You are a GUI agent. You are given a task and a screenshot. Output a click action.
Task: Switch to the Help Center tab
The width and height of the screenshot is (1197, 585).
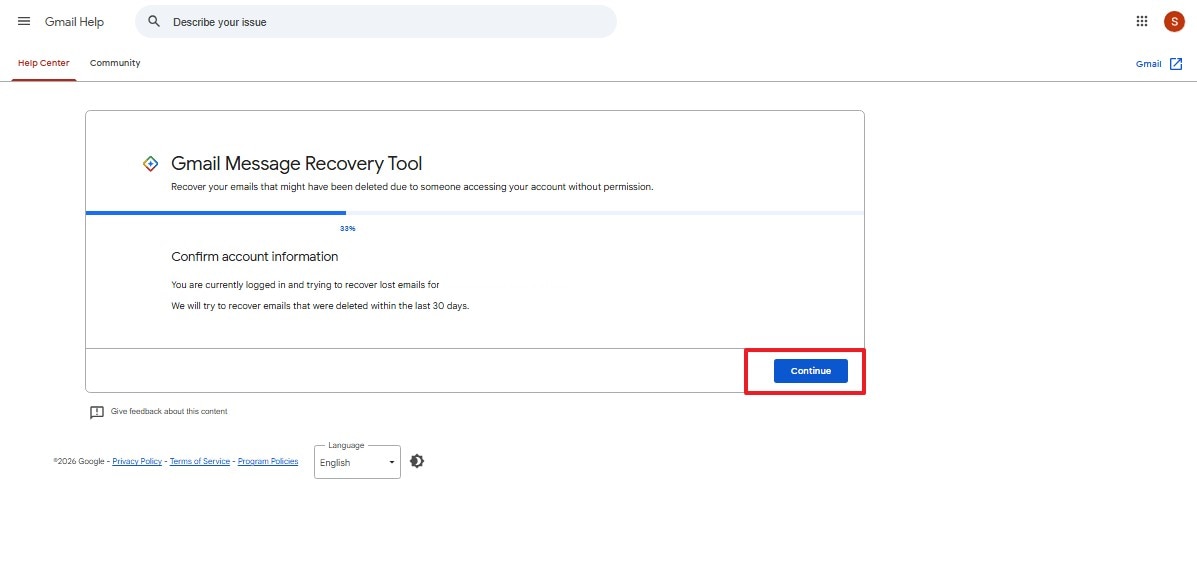44,63
